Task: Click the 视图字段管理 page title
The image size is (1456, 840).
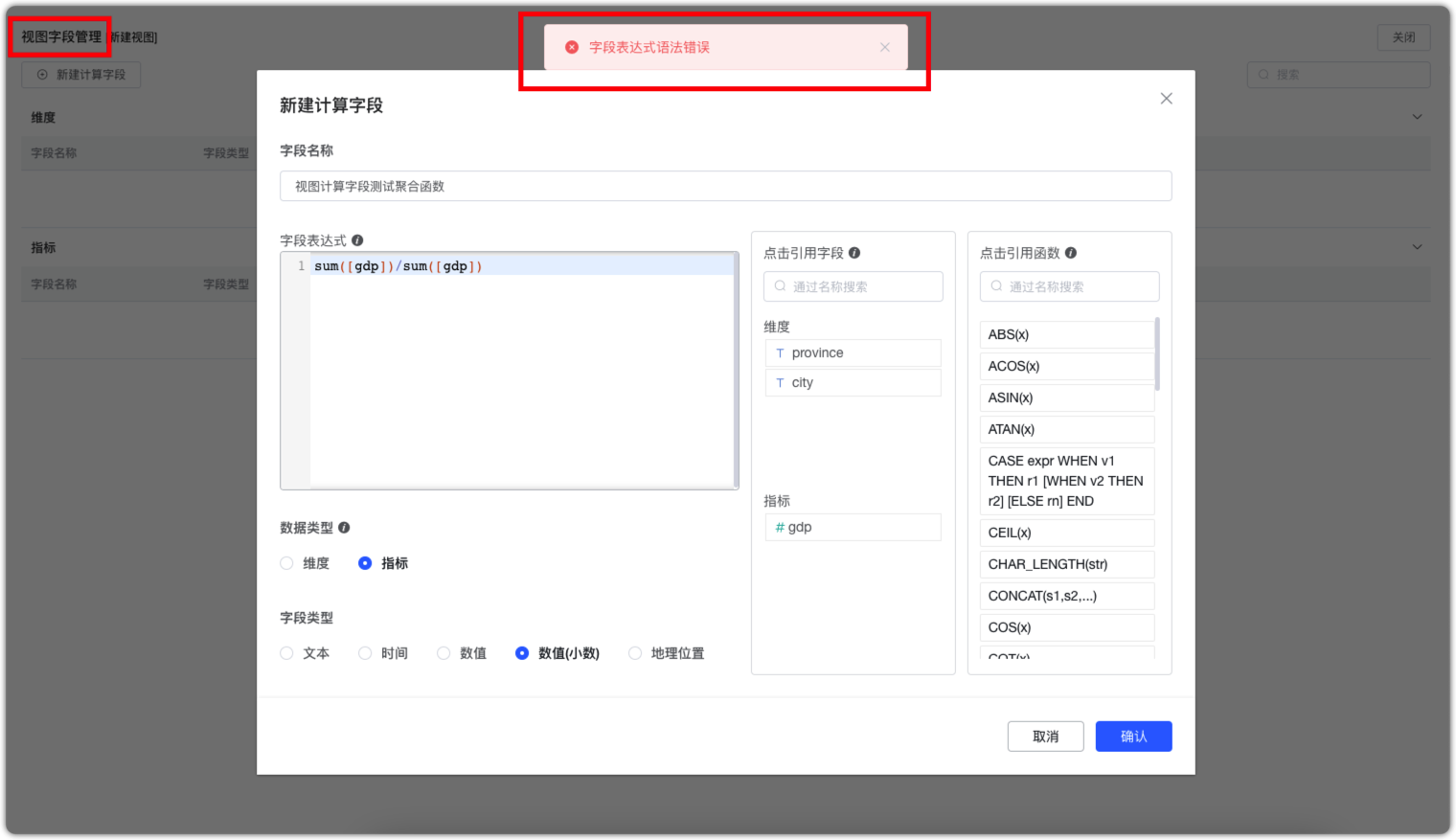Action: point(61,37)
